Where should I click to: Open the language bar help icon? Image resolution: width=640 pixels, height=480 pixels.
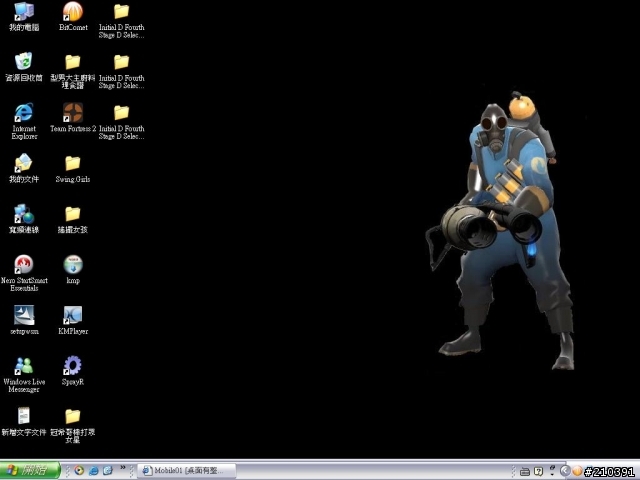click(538, 471)
